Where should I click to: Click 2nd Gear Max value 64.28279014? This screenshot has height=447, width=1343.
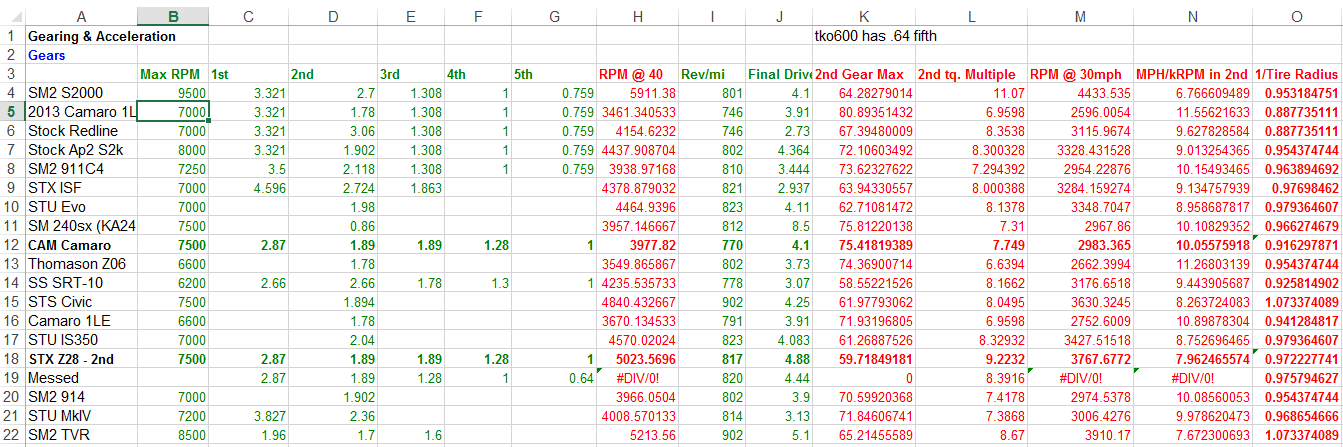click(x=863, y=93)
